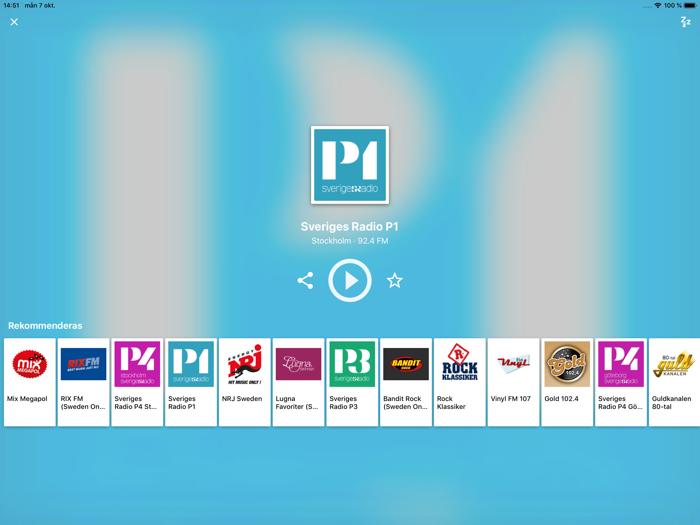
Task: Select the 'Vinyl FM 107' label
Action: [511, 399]
